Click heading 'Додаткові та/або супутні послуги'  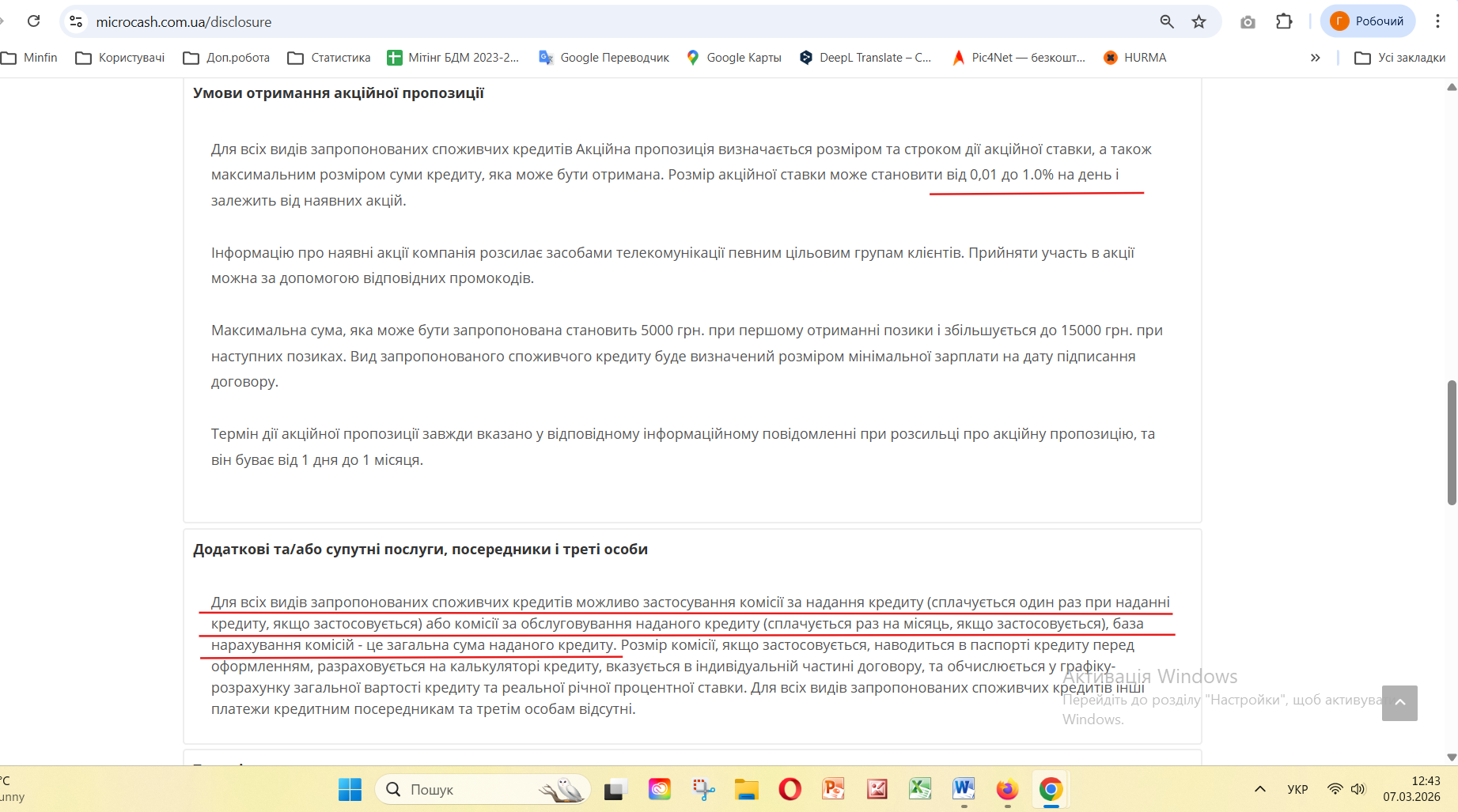click(421, 550)
